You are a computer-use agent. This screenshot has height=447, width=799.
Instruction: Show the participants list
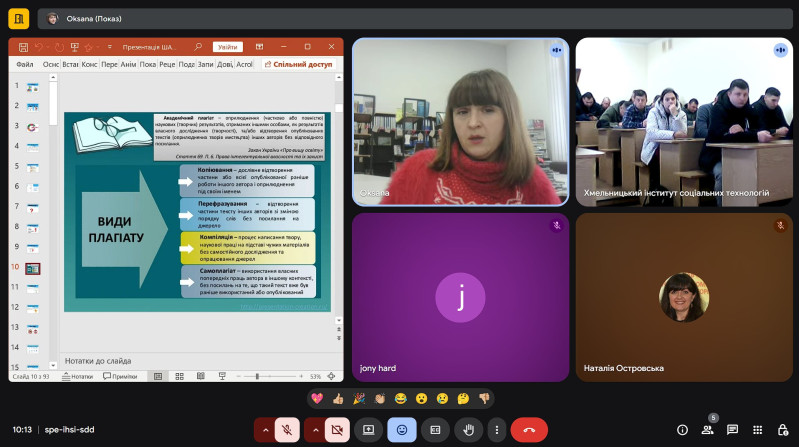point(707,429)
